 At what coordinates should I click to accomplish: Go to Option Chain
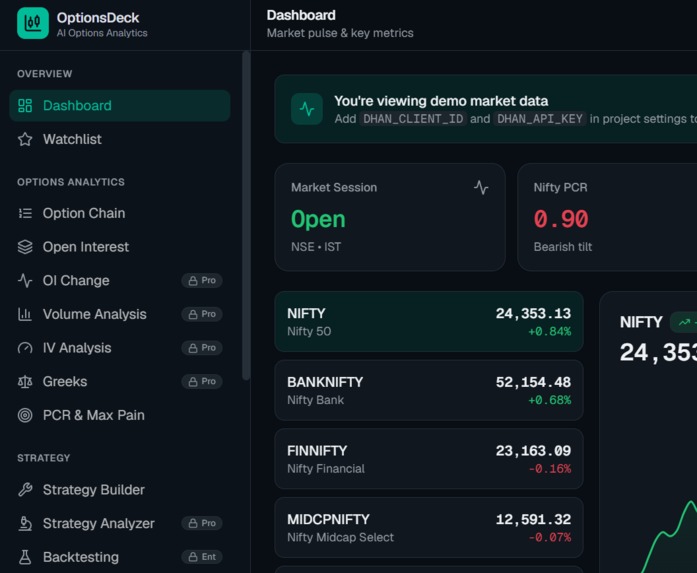tap(120, 213)
